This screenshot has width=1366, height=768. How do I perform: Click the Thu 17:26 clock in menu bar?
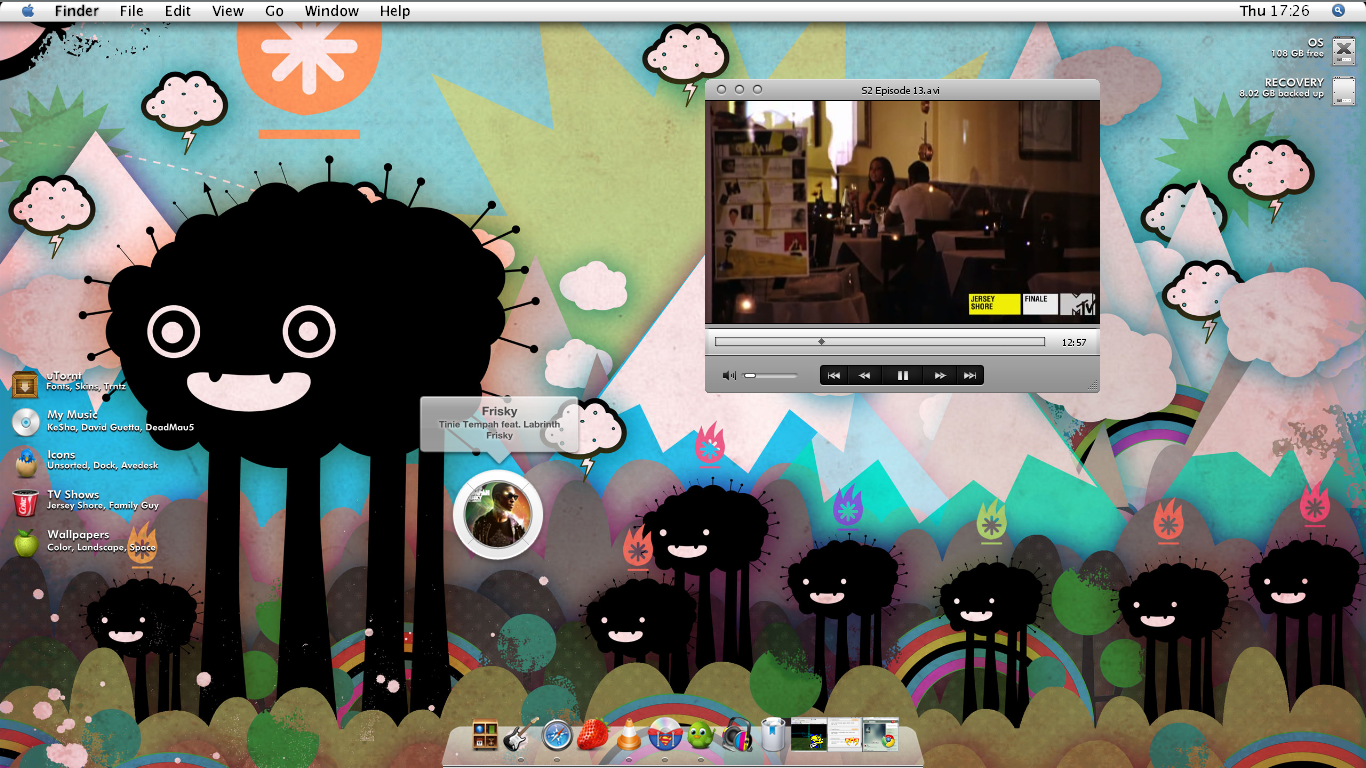[1274, 10]
